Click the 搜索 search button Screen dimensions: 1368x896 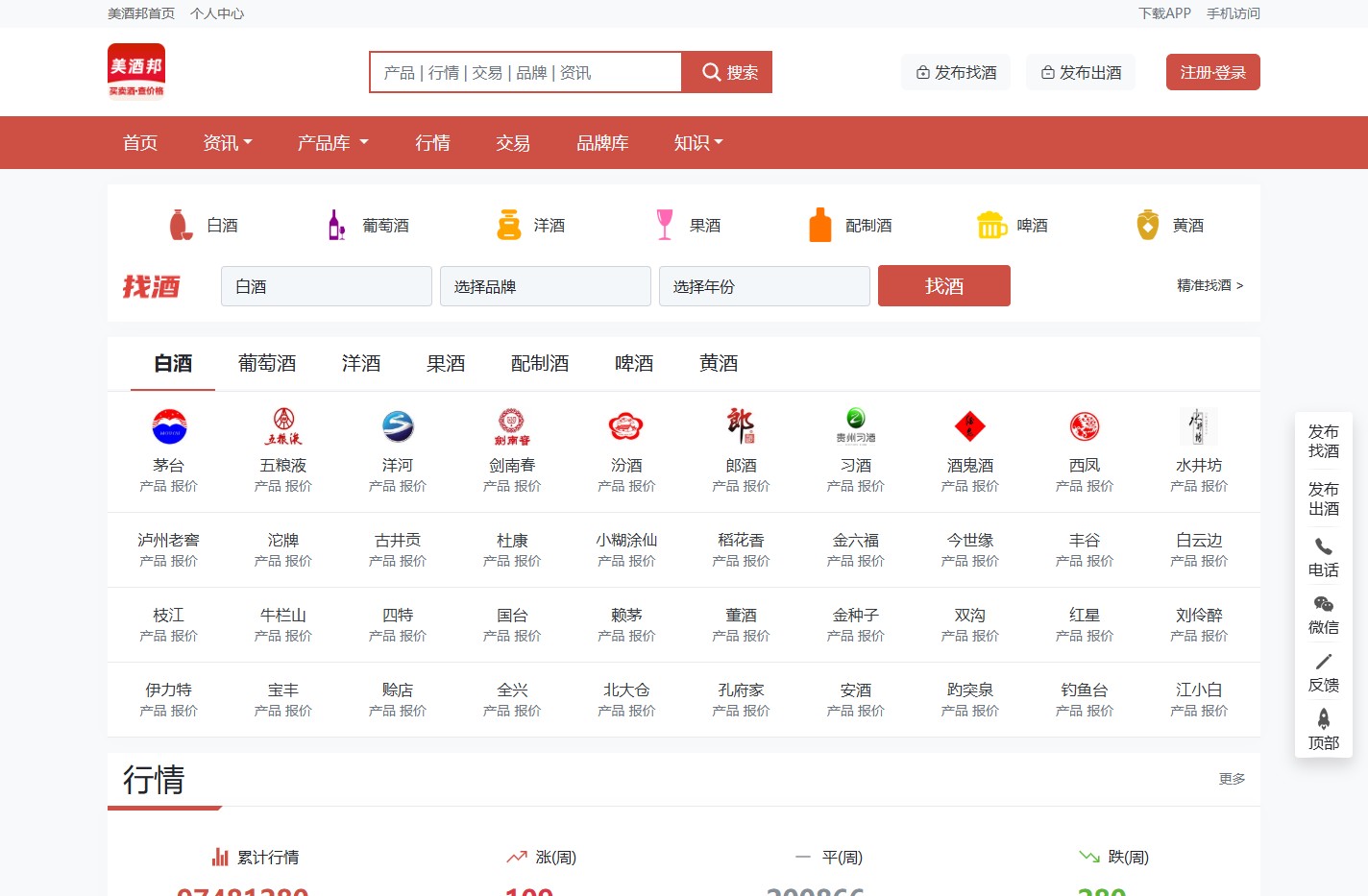[727, 72]
